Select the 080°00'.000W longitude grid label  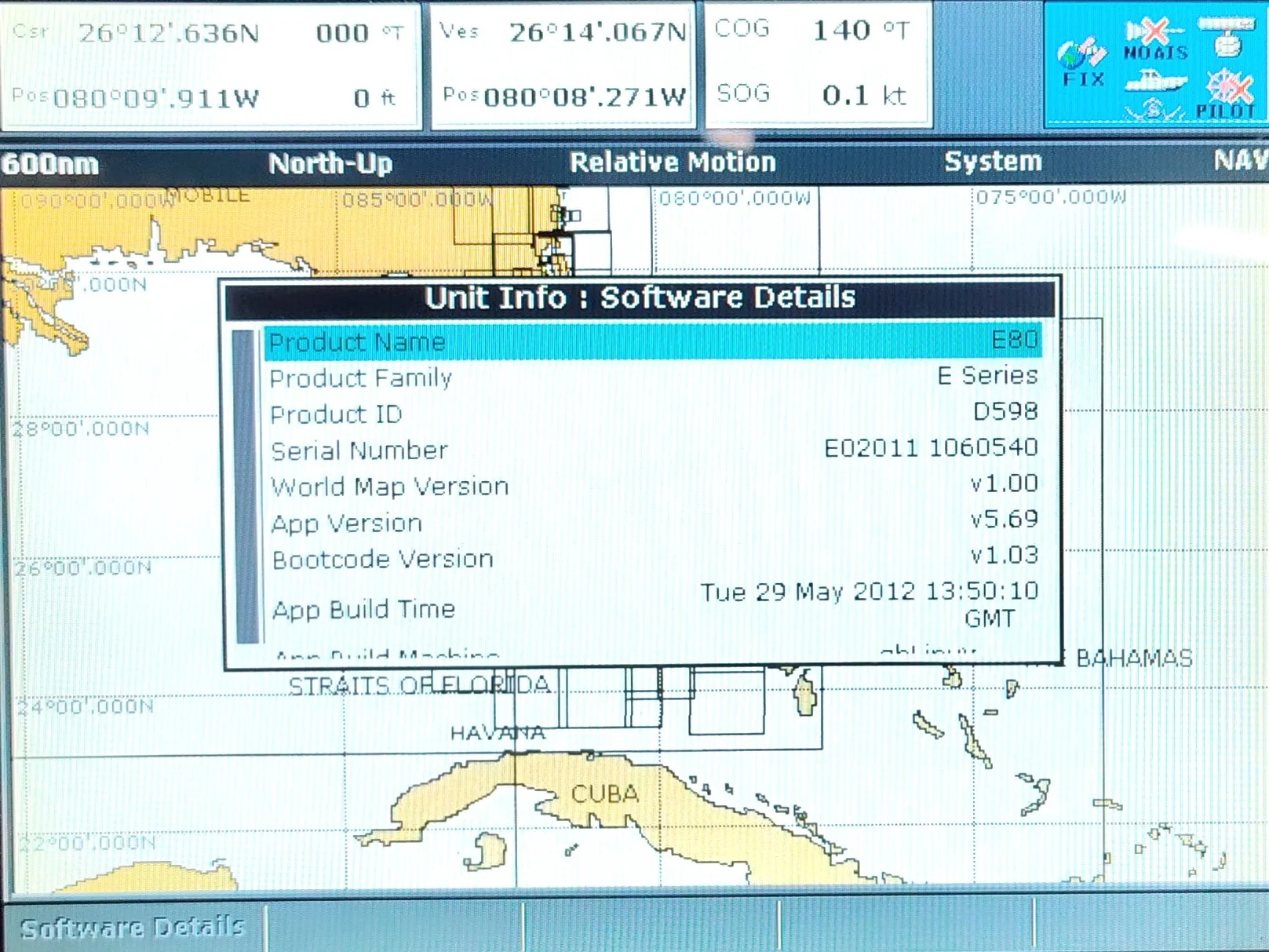(x=735, y=198)
